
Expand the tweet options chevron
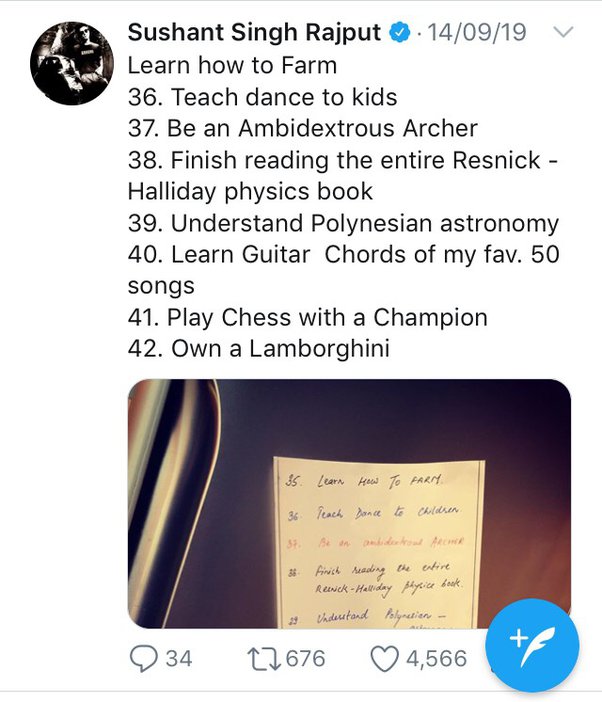(x=563, y=32)
